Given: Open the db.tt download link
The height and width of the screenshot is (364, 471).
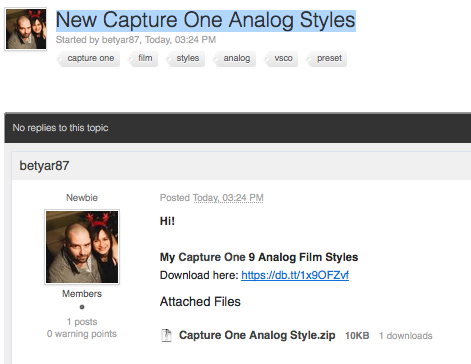Looking at the screenshot, I should point(295,275).
